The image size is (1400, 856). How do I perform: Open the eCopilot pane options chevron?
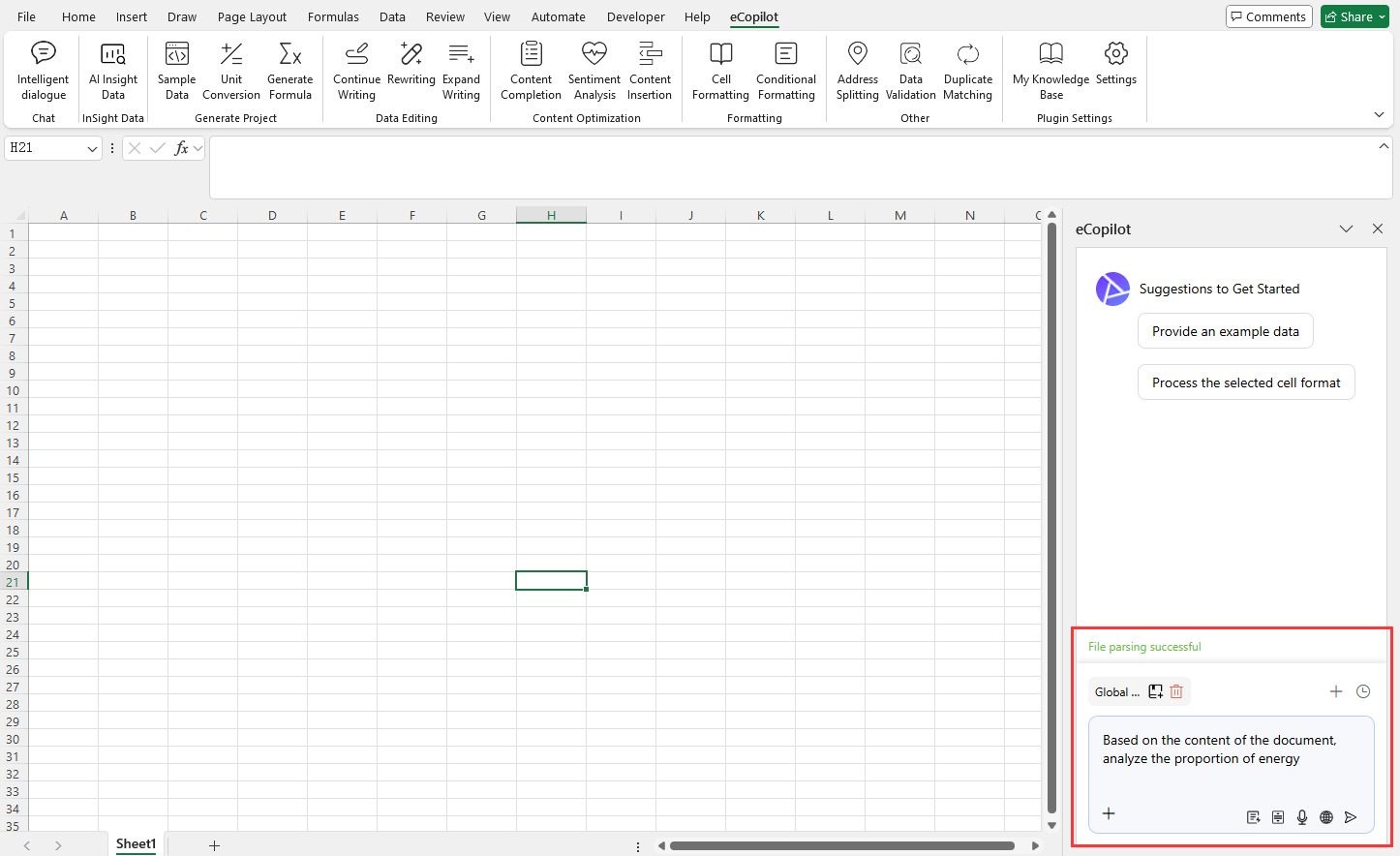pos(1346,229)
